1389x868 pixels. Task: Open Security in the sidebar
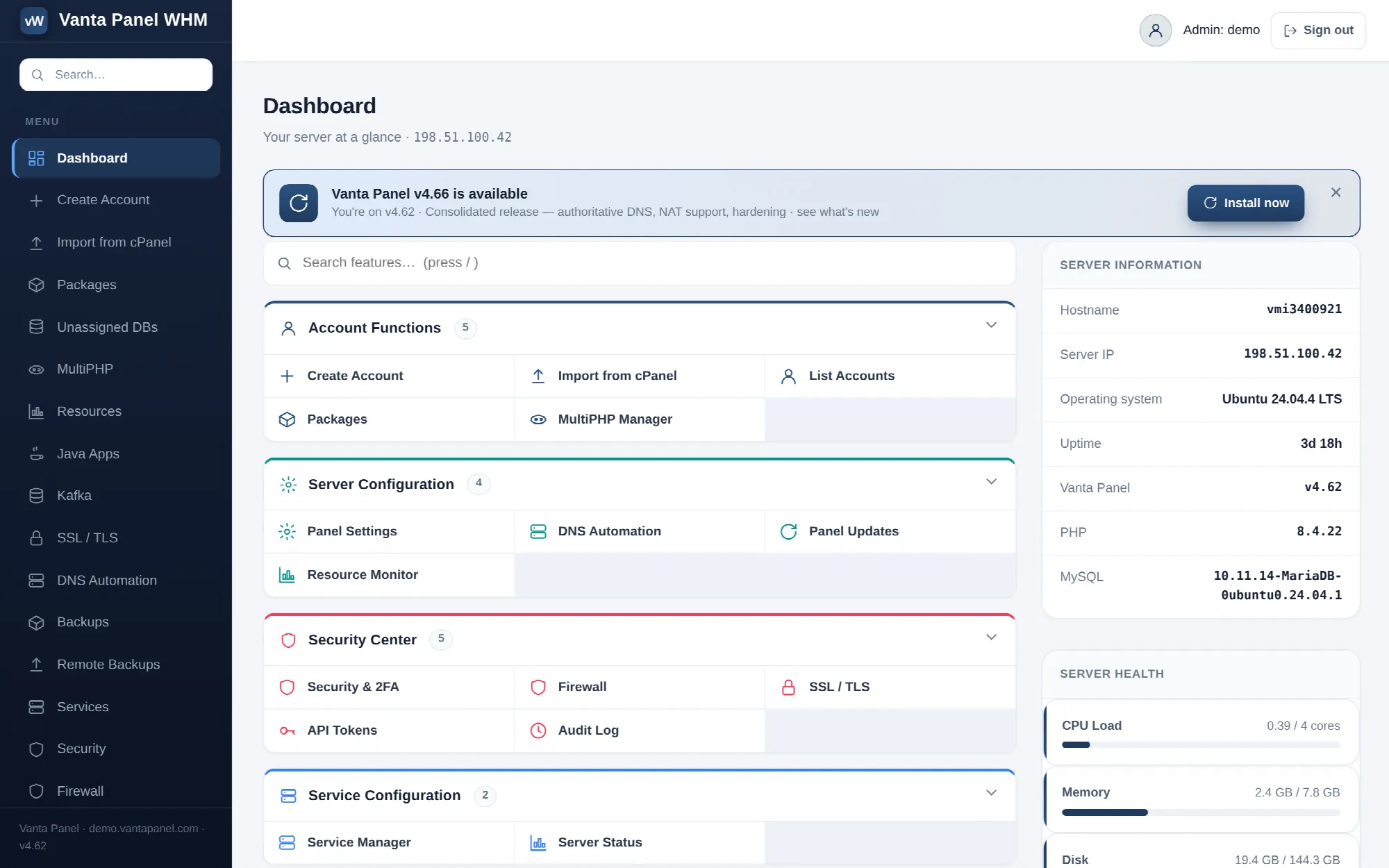click(x=116, y=749)
